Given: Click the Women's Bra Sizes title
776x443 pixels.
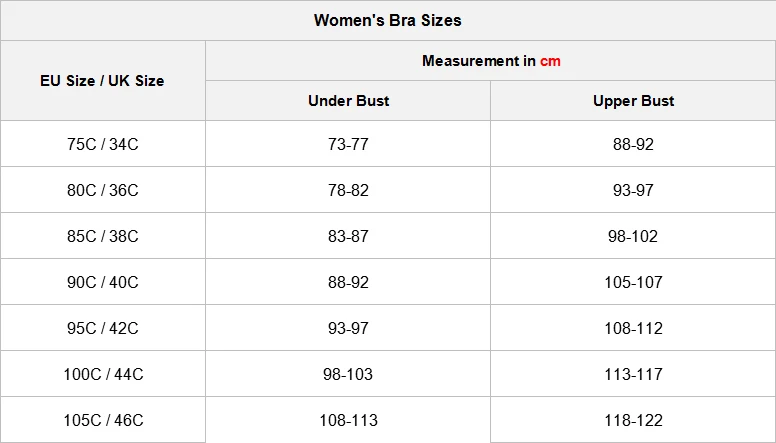Looking at the screenshot, I should 388,20.
